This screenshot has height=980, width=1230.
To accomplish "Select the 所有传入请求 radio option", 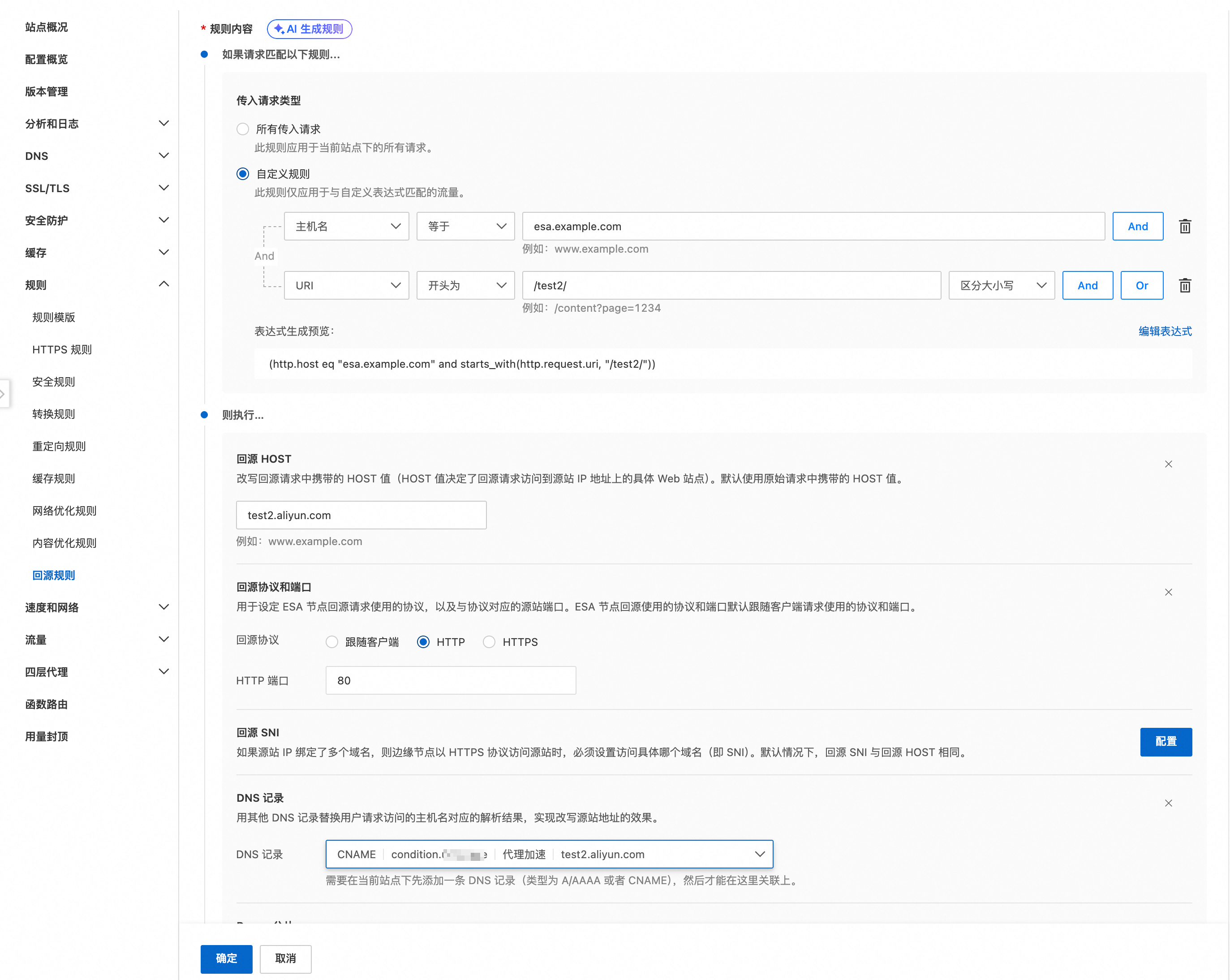I will (x=242, y=129).
